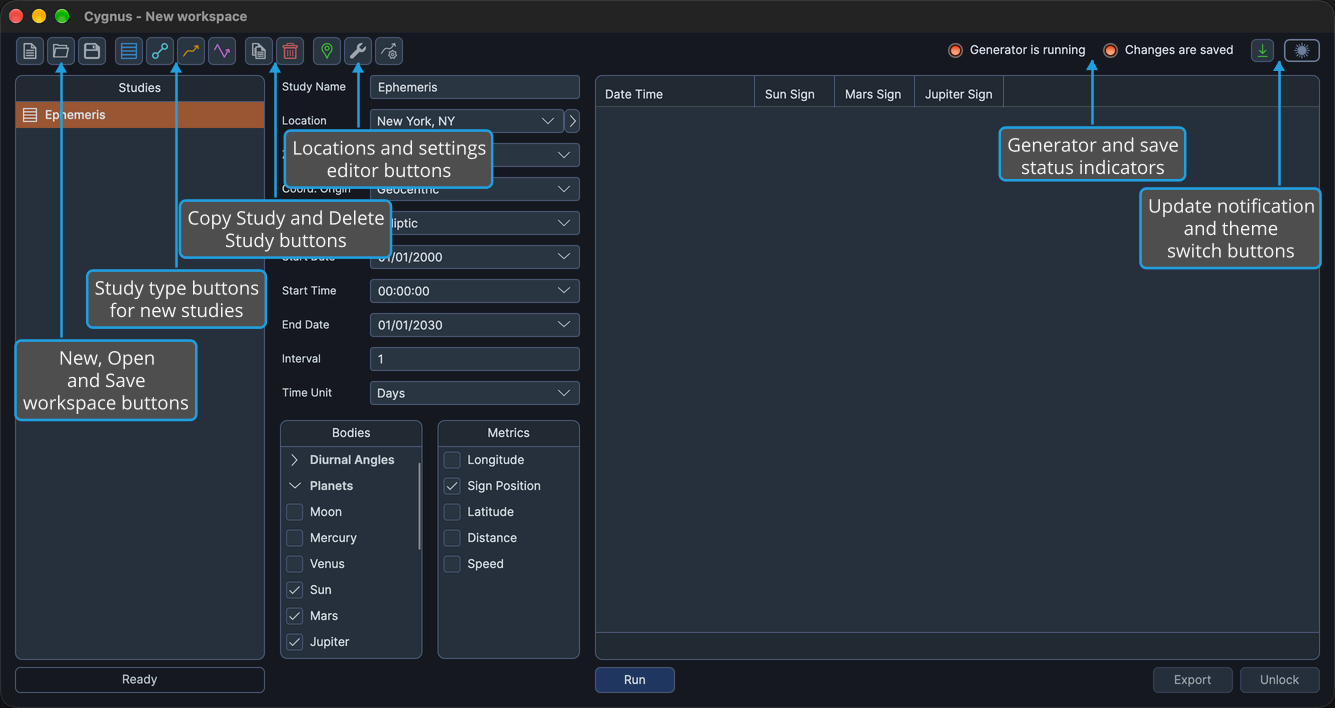Click the Study Name input field
Image resolution: width=1335 pixels, height=708 pixels.
click(x=474, y=87)
